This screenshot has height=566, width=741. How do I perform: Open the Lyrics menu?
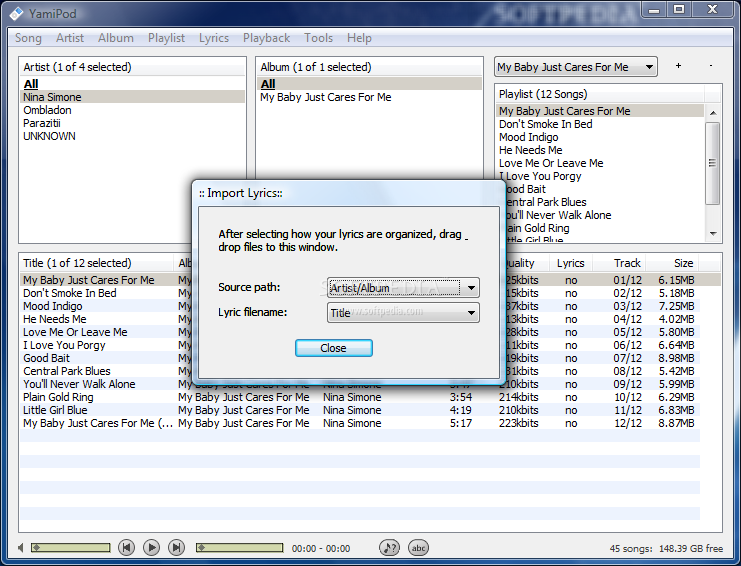[214, 38]
